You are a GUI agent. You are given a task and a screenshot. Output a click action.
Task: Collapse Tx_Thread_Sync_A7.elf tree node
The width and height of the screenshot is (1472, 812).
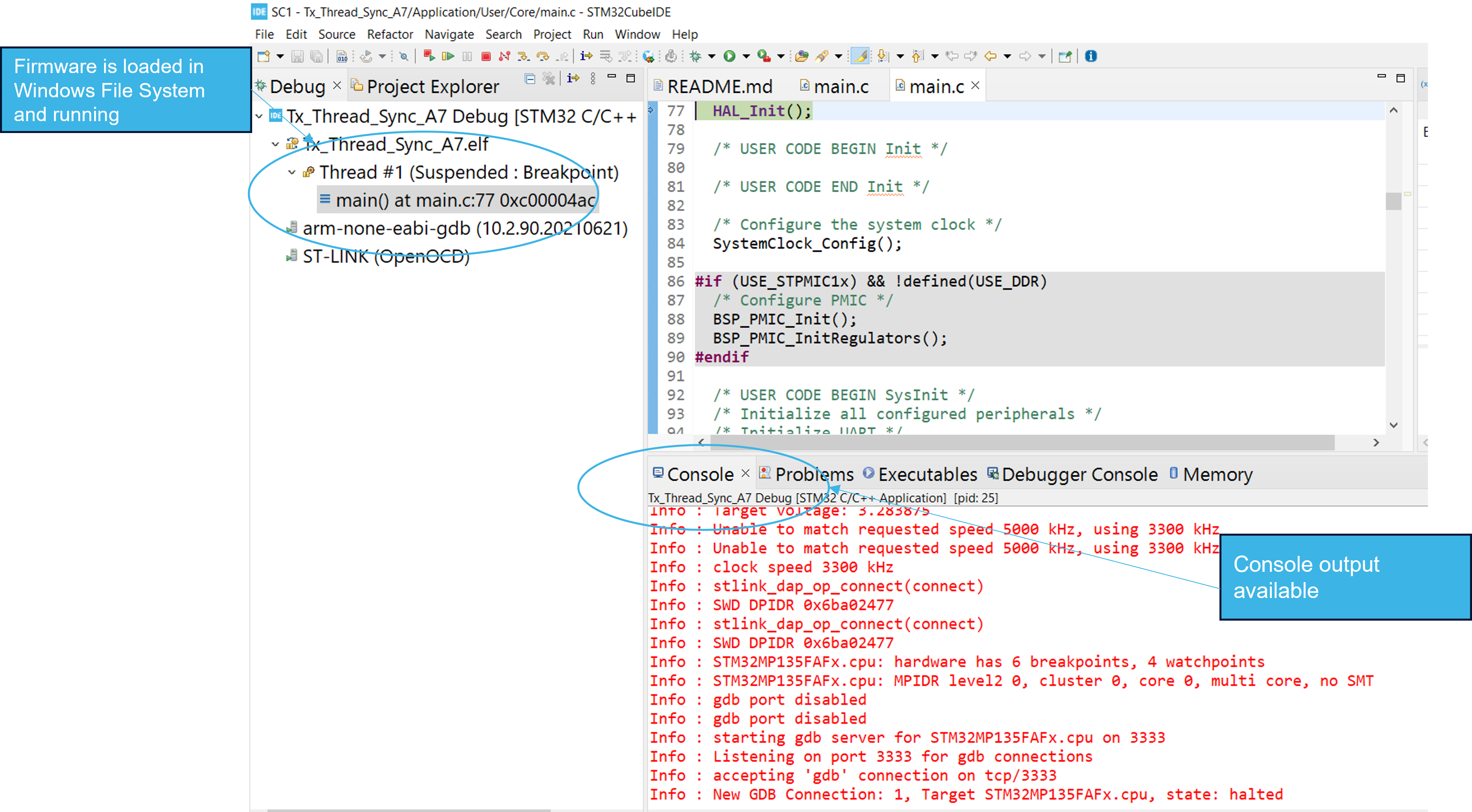pos(276,144)
